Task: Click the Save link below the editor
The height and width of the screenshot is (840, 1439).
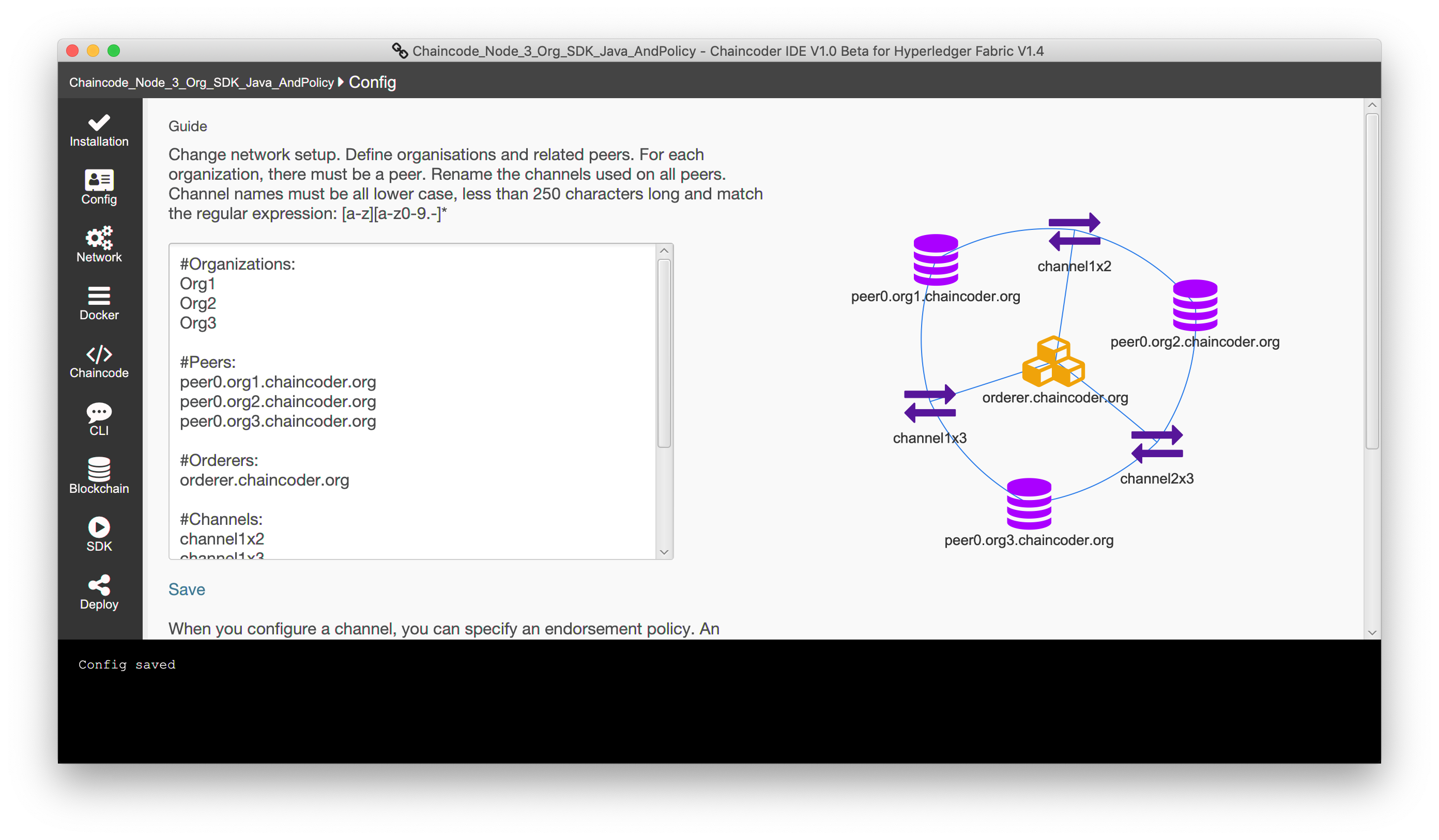Action: [x=186, y=589]
